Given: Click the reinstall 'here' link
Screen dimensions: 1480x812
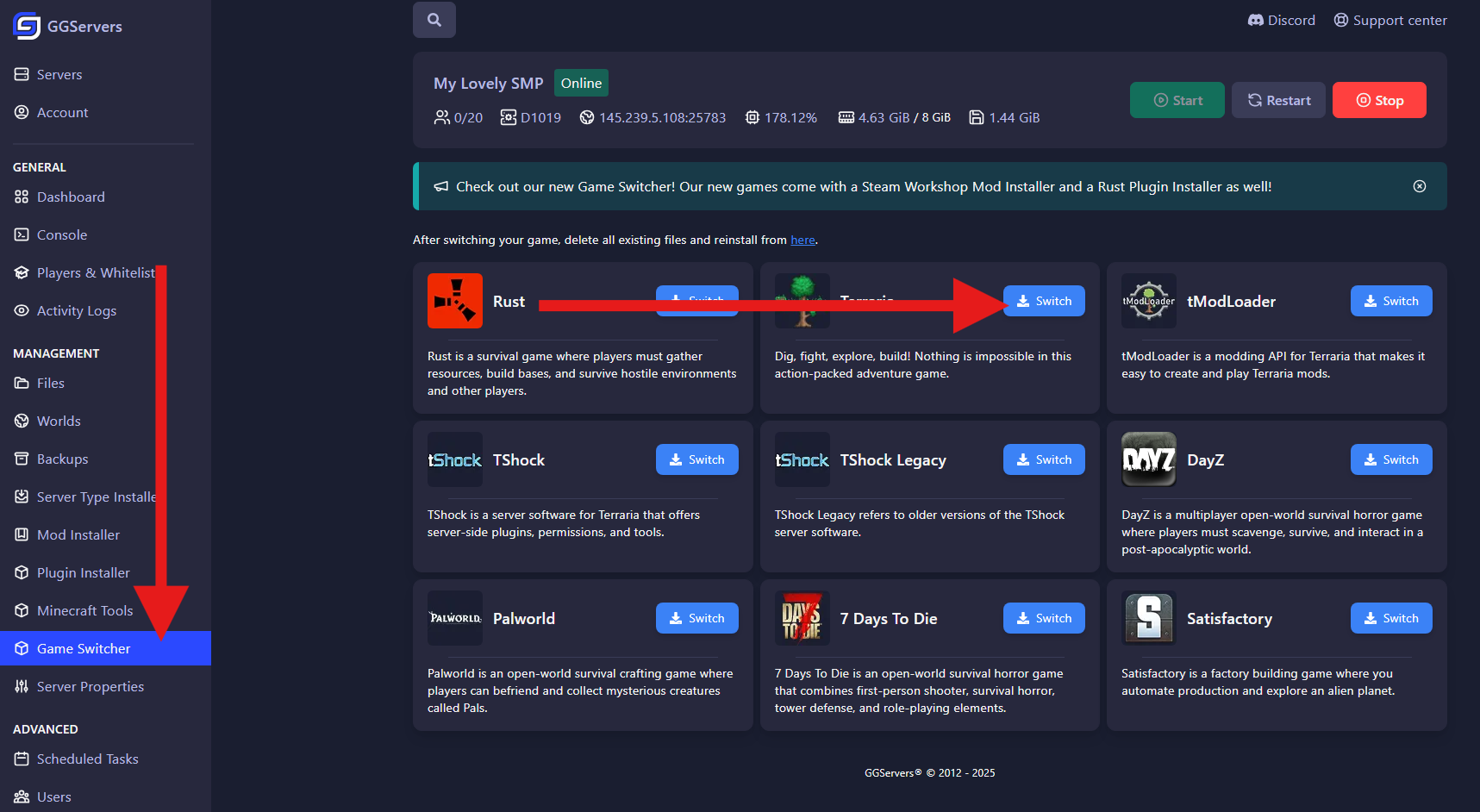Looking at the screenshot, I should click(802, 240).
